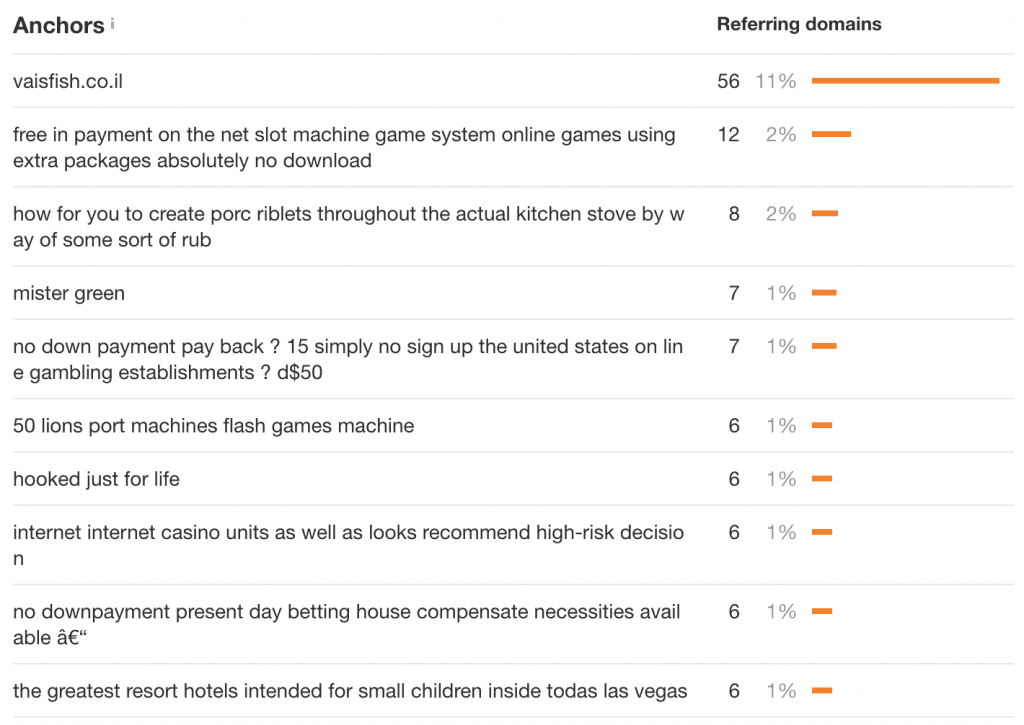The height and width of the screenshot is (725, 1024).
Task: Click the info icon beside Anchors
Action: pos(113,23)
